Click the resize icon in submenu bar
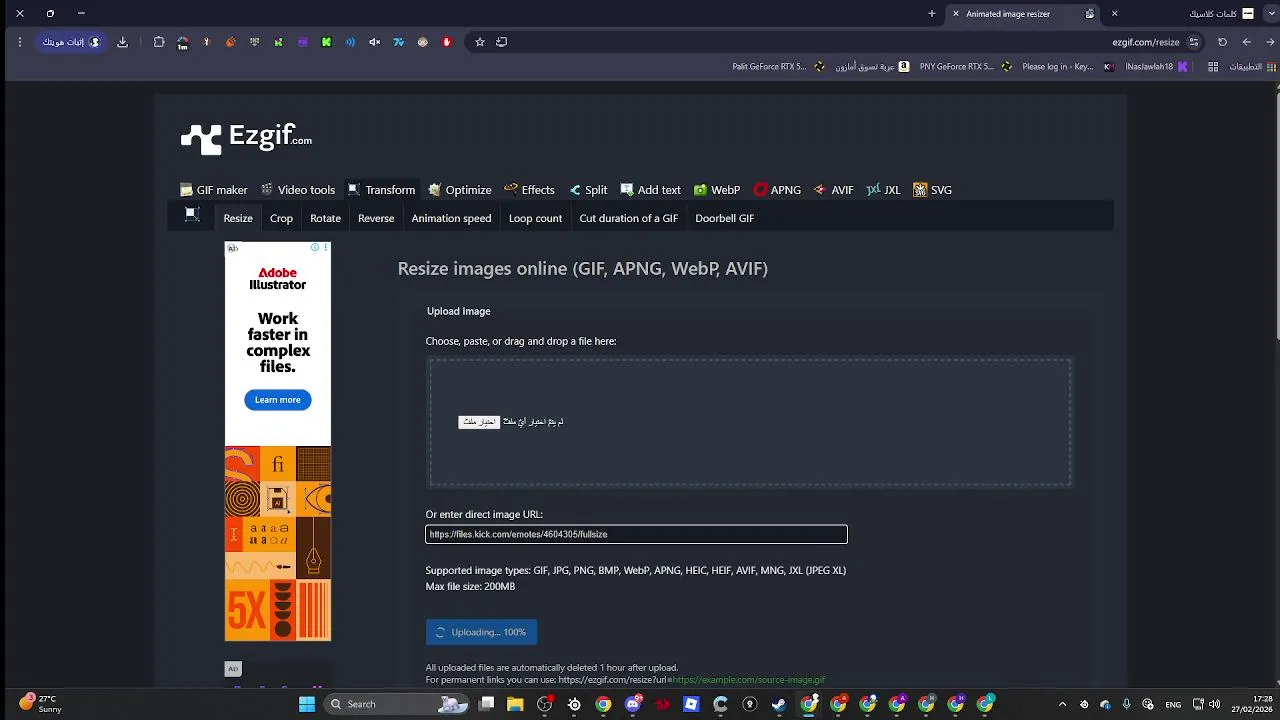Viewport: 1280px width, 720px height. [x=192, y=214]
